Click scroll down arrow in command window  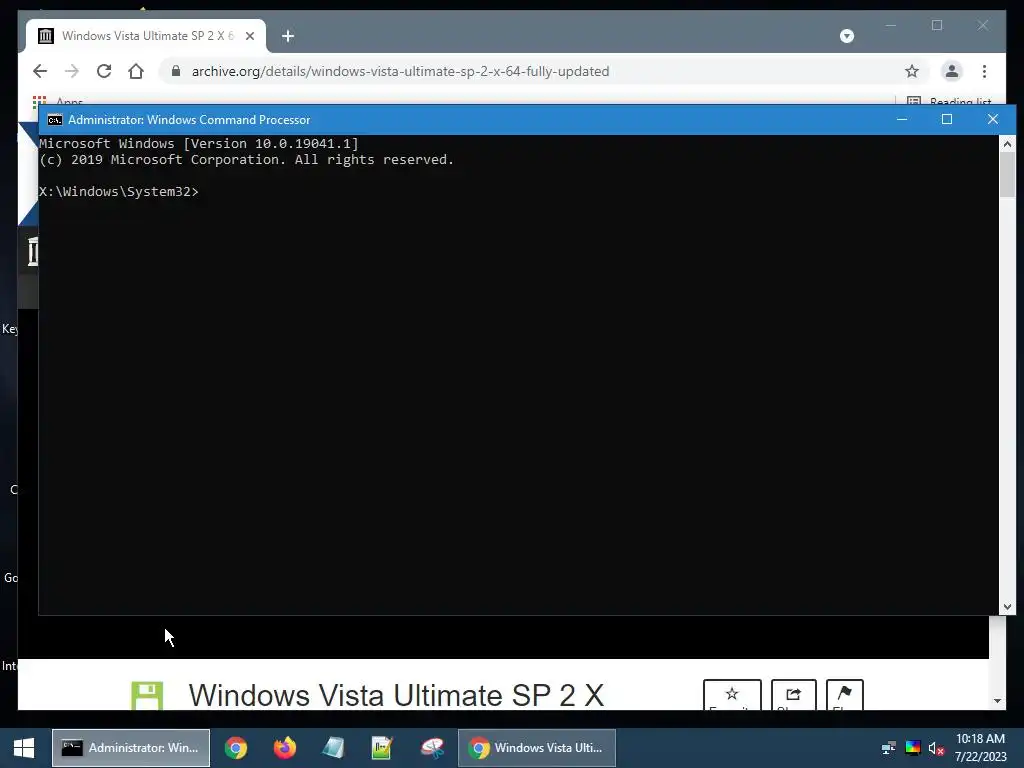tap(1007, 607)
